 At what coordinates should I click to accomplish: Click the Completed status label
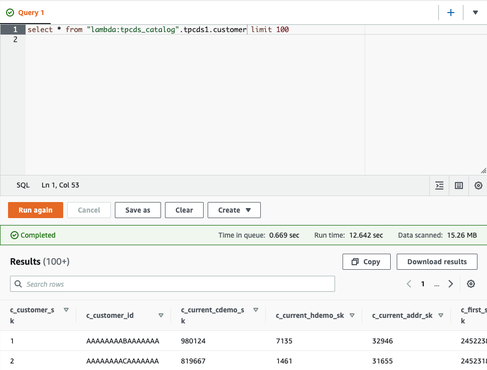tap(33, 235)
